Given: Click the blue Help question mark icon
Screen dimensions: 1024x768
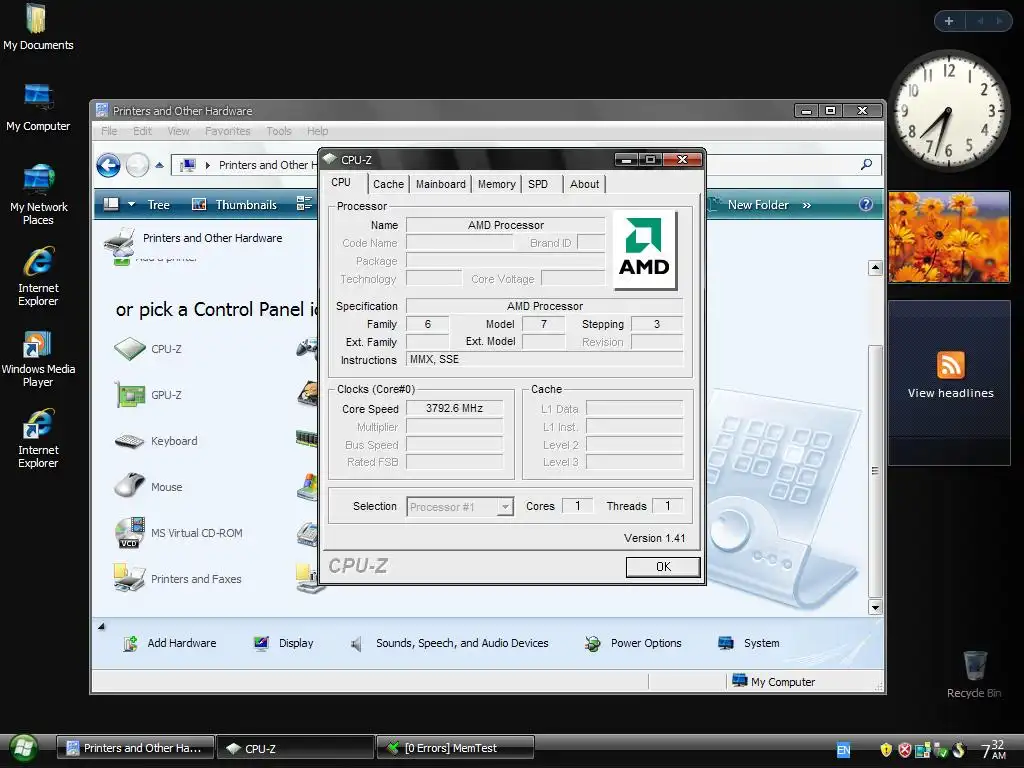Looking at the screenshot, I should coord(866,204).
